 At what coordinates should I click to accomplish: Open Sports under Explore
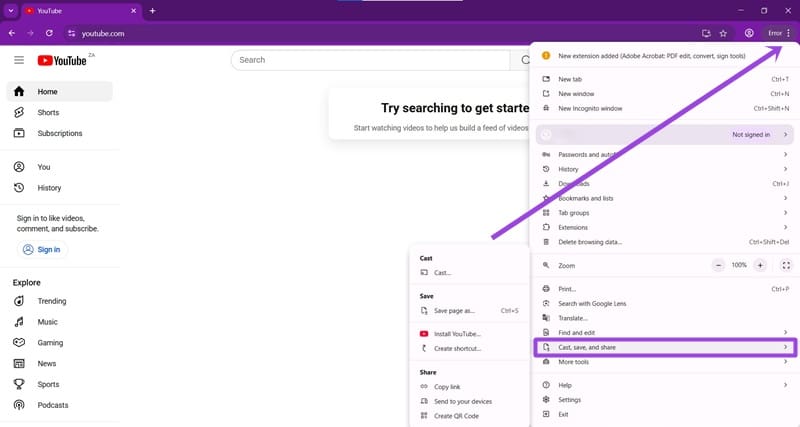point(60,384)
